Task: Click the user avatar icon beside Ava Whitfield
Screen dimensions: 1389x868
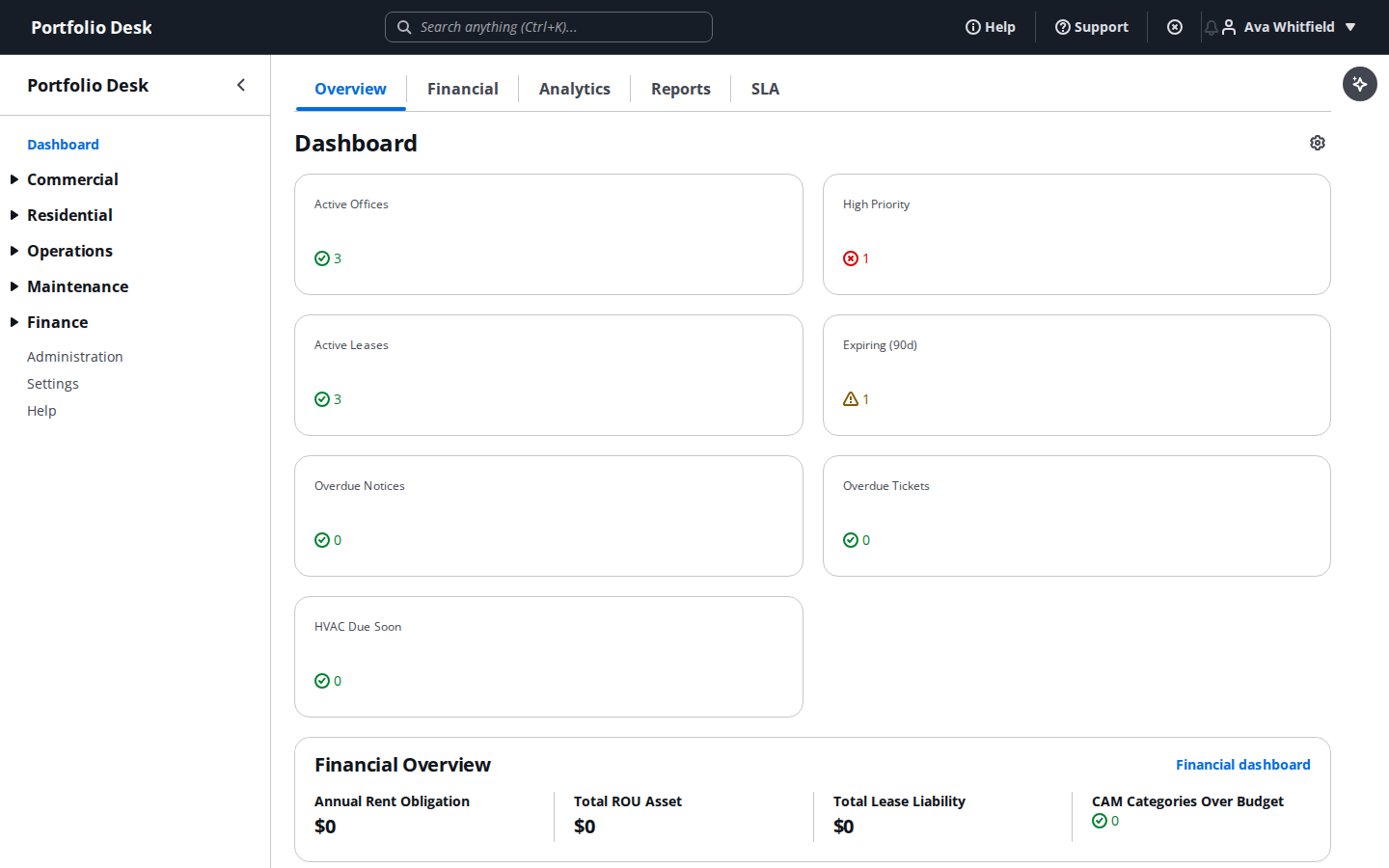Action: pyautogui.click(x=1229, y=27)
